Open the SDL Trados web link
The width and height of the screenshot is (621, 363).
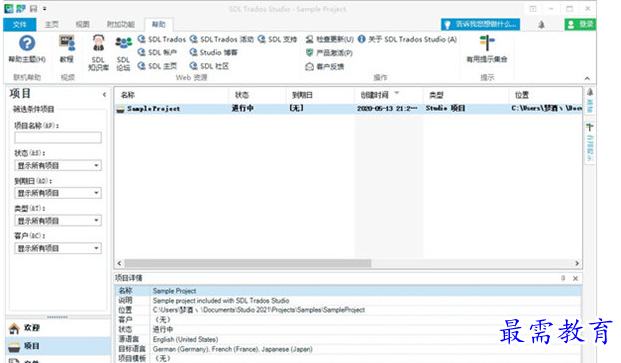[x=162, y=39]
